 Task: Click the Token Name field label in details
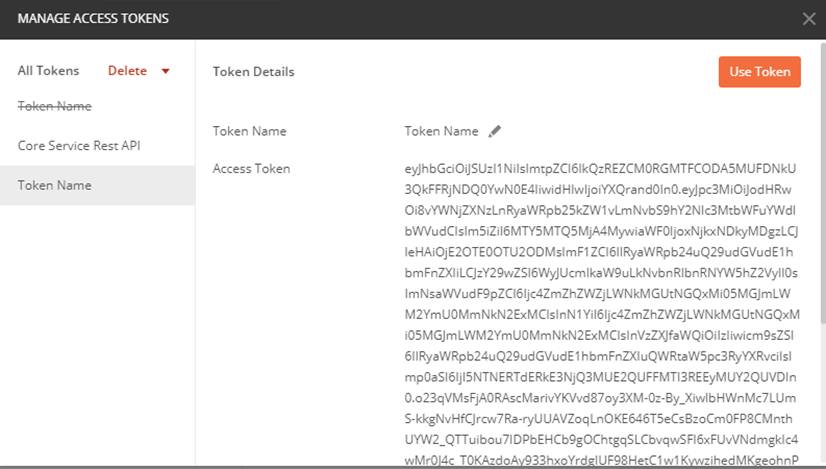(x=250, y=131)
